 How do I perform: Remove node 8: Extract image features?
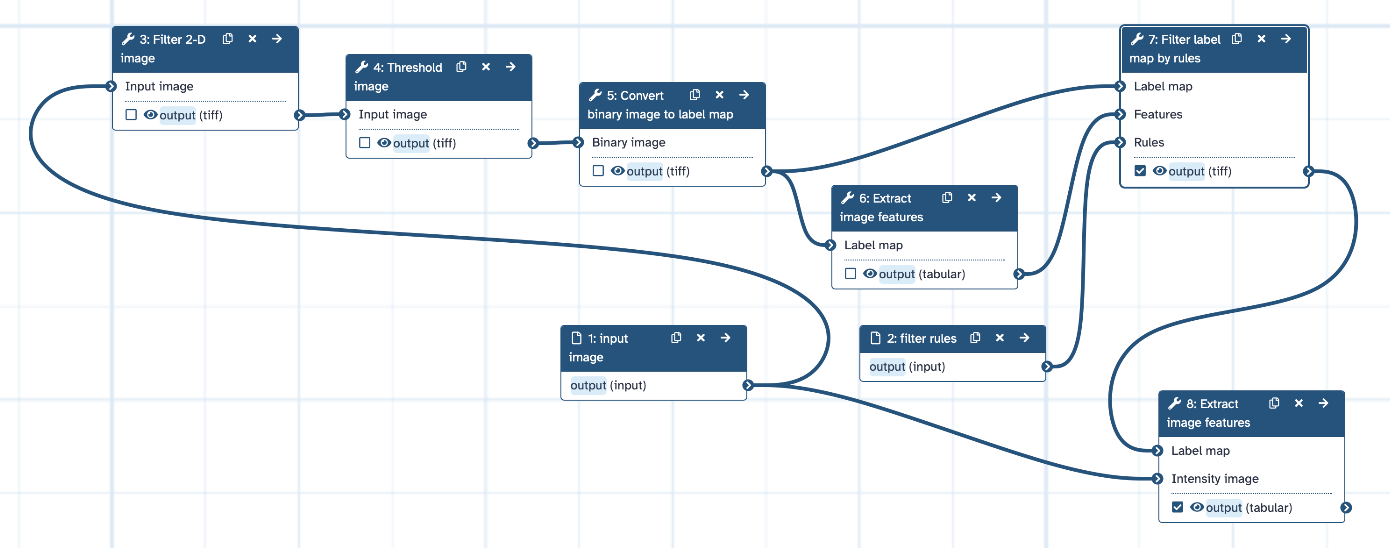point(1299,403)
